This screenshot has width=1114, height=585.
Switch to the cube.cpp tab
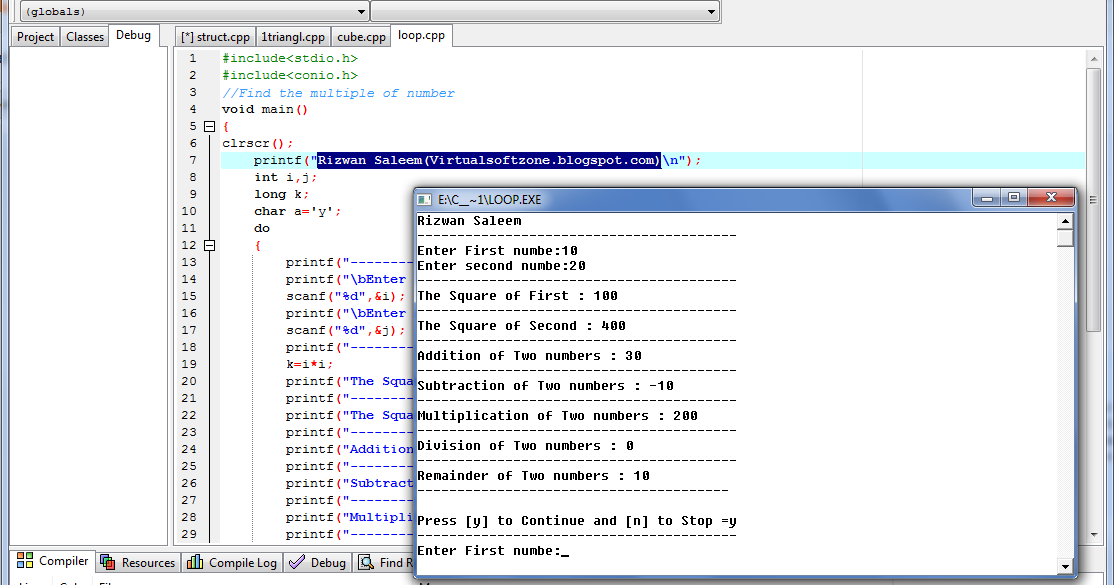(361, 37)
